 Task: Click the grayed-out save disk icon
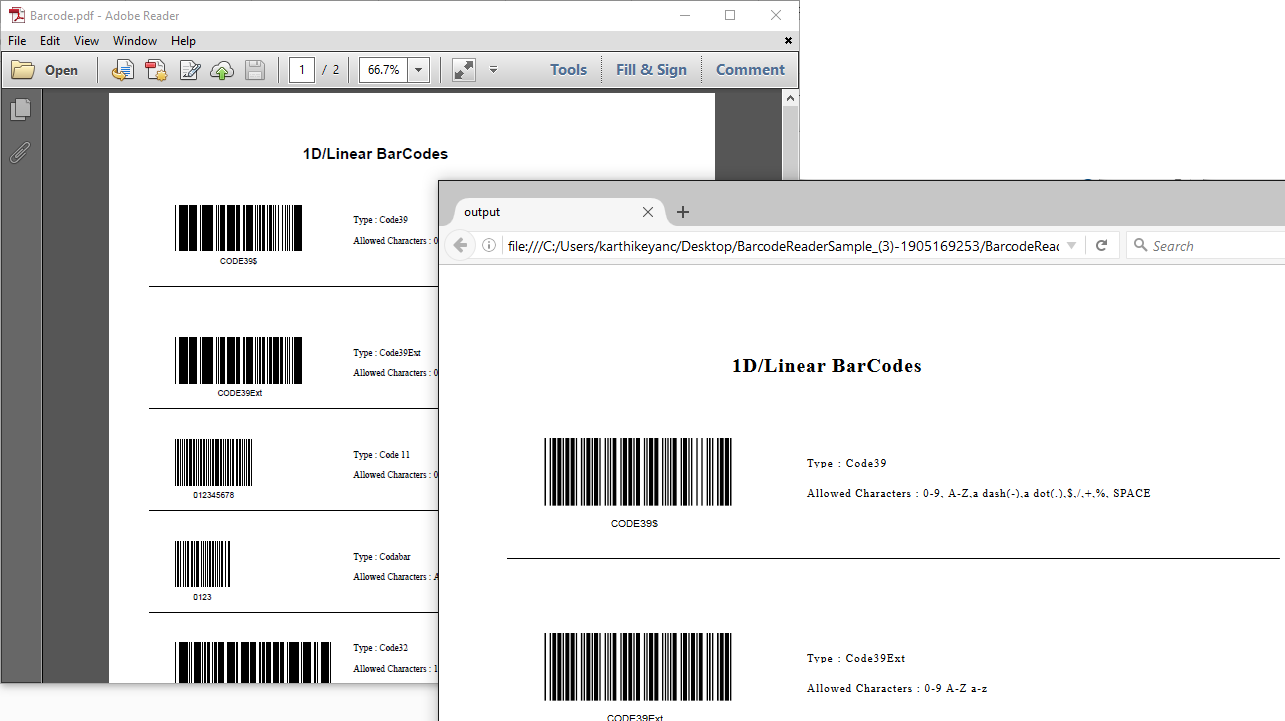[255, 70]
